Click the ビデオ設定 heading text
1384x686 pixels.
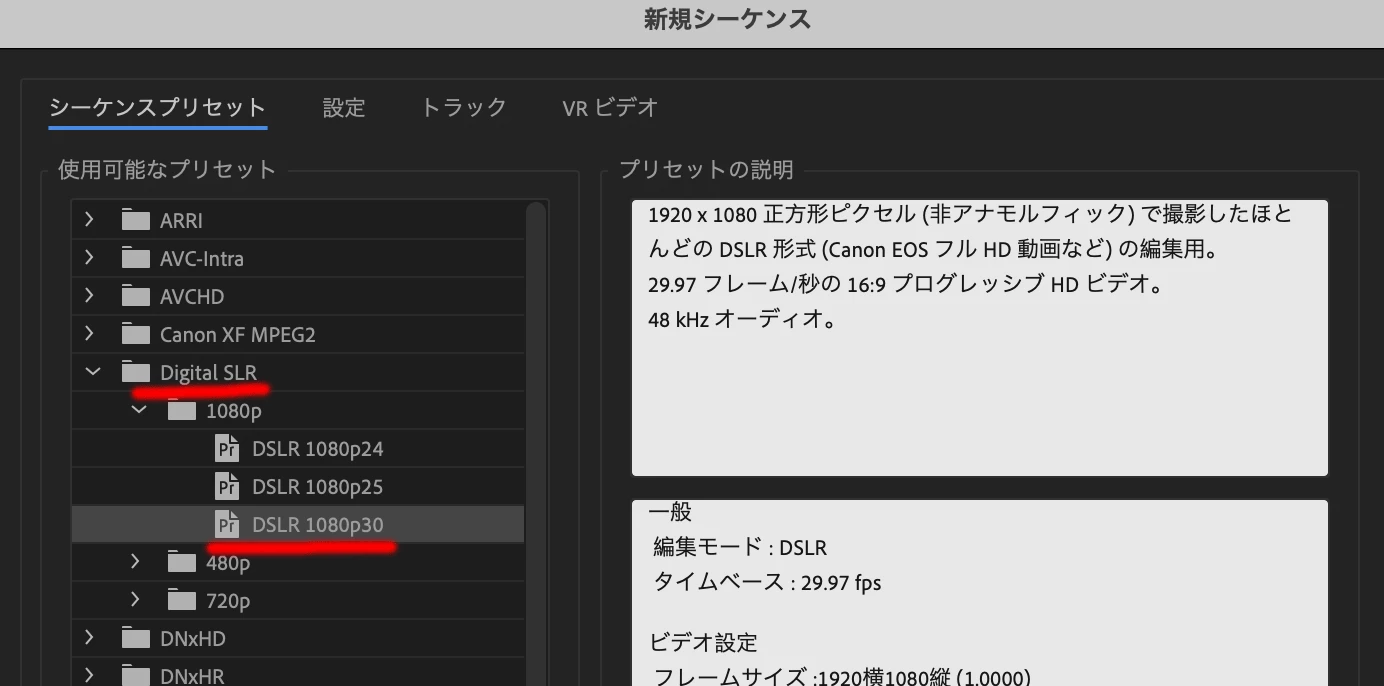pos(703,642)
